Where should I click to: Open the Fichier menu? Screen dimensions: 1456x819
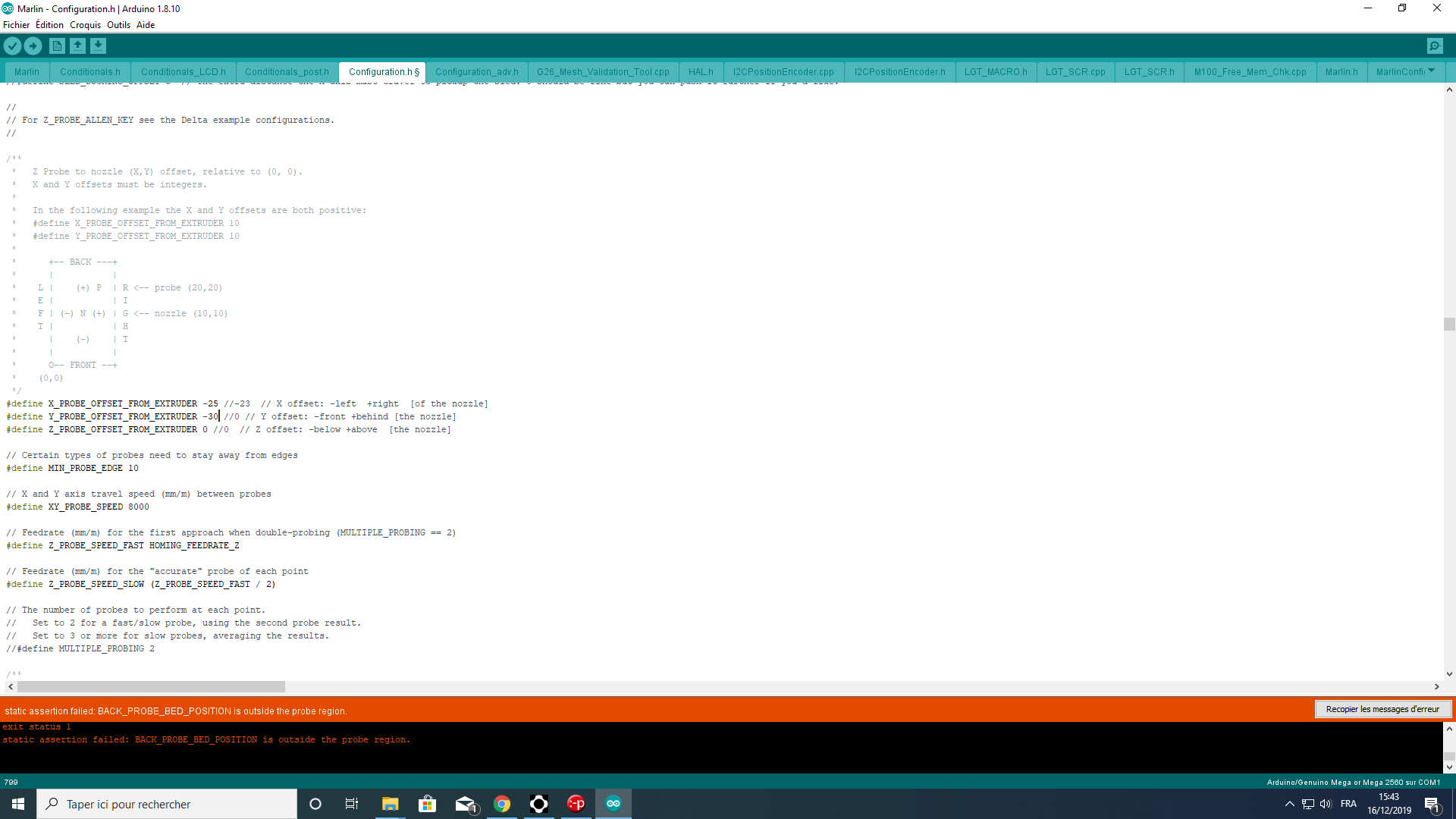[16, 25]
